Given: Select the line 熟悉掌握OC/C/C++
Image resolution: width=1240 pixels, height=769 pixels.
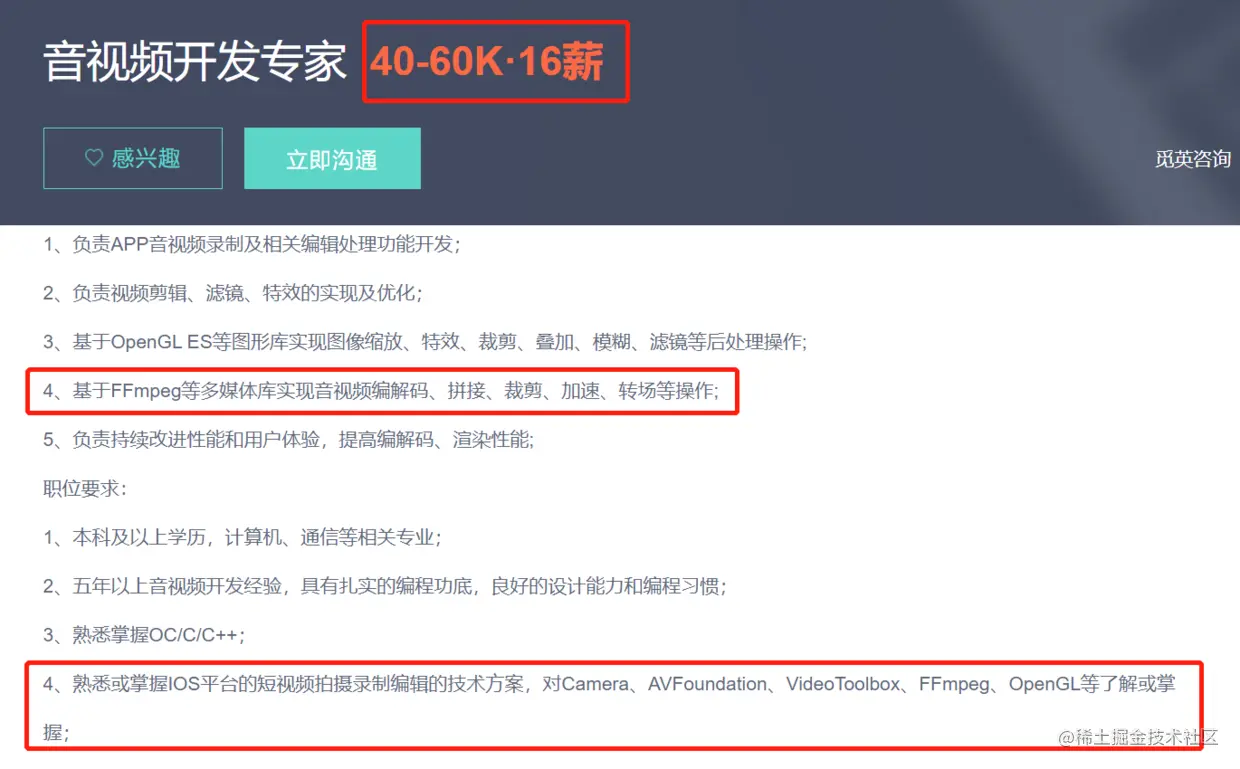Looking at the screenshot, I should (144, 636).
